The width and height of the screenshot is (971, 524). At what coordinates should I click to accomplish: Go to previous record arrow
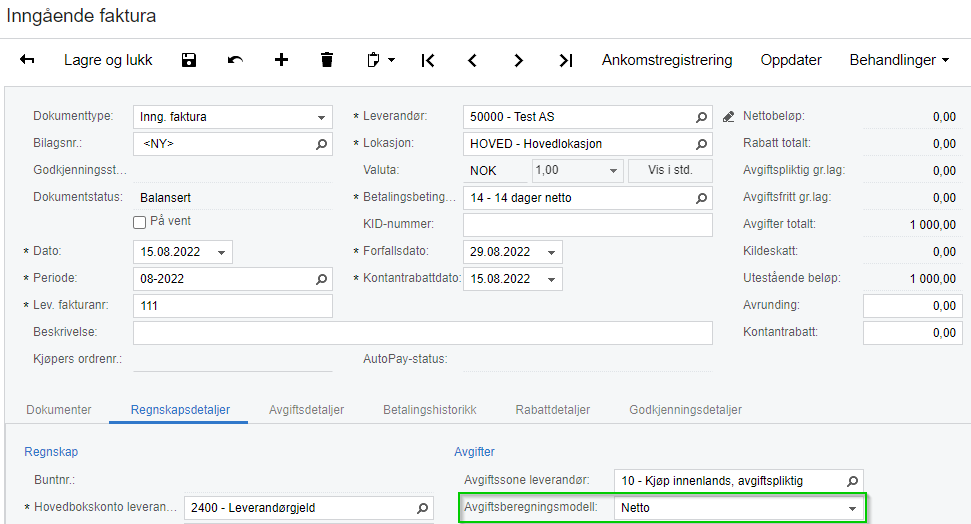[472, 60]
